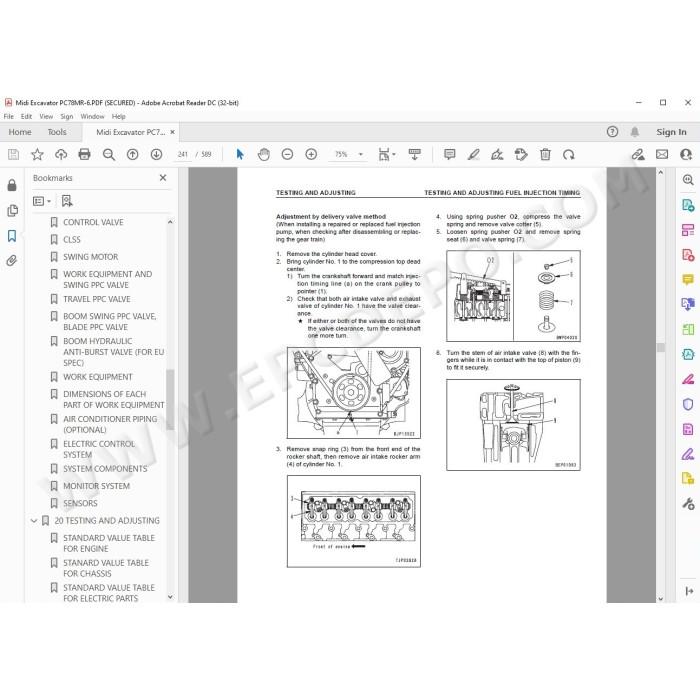Add new bookmark icon
The image size is (700, 700).
pos(67,201)
